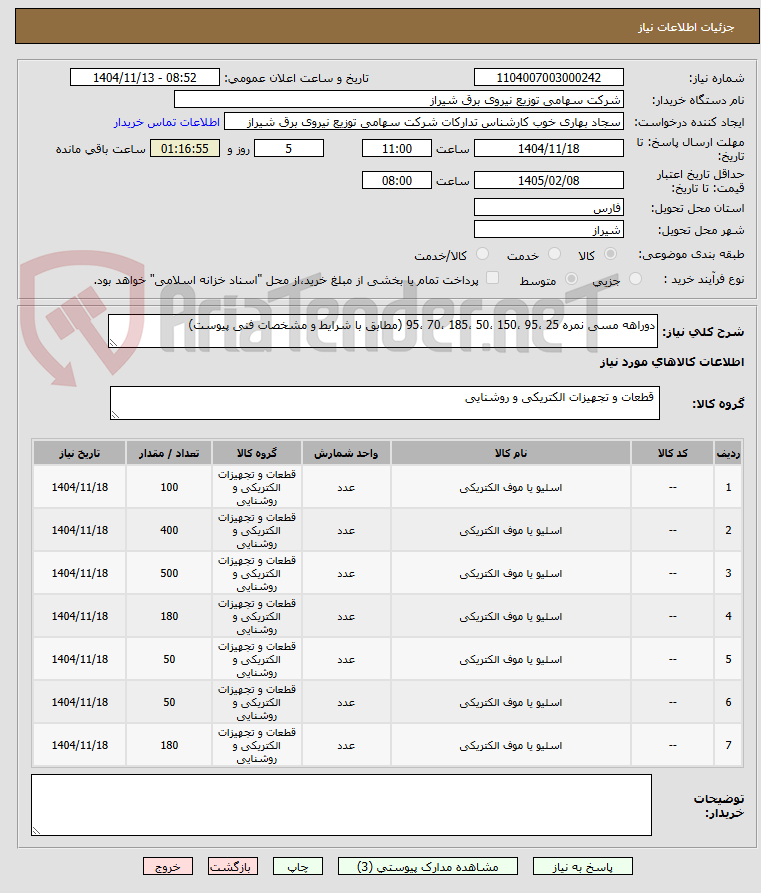Click the need number field 1104007003000242

coord(549,77)
